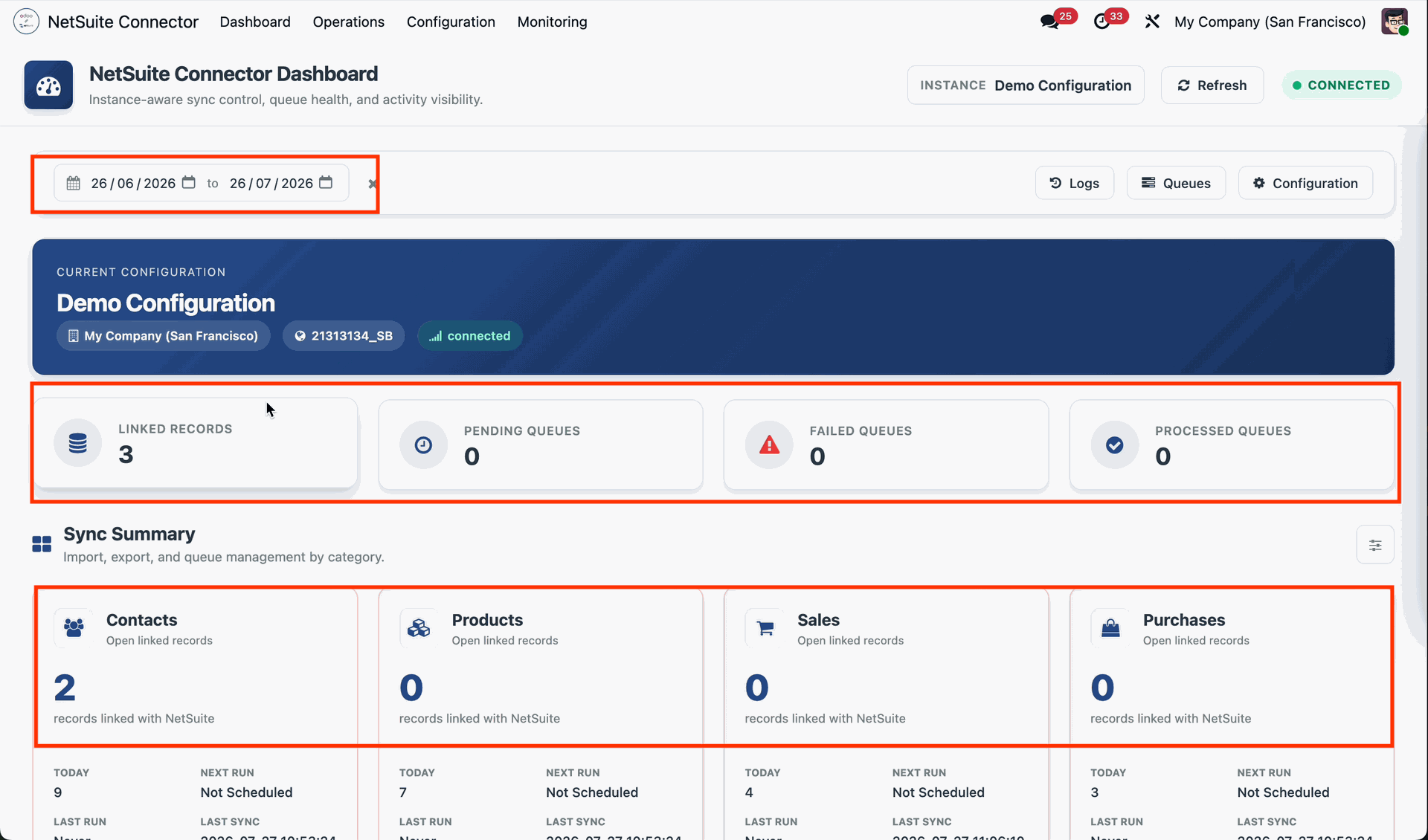1428x840 pixels.
Task: Click the Contacts linked count of 2
Action: tap(65, 688)
